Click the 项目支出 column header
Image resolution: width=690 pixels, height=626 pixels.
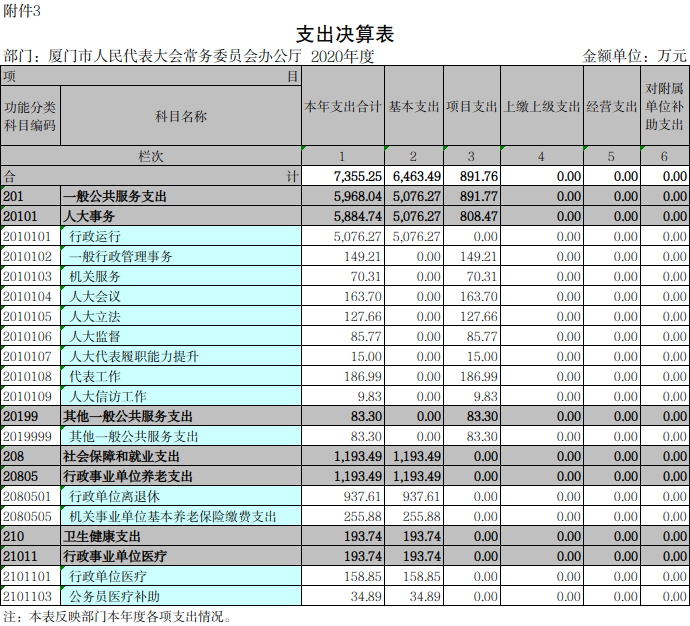click(x=472, y=106)
